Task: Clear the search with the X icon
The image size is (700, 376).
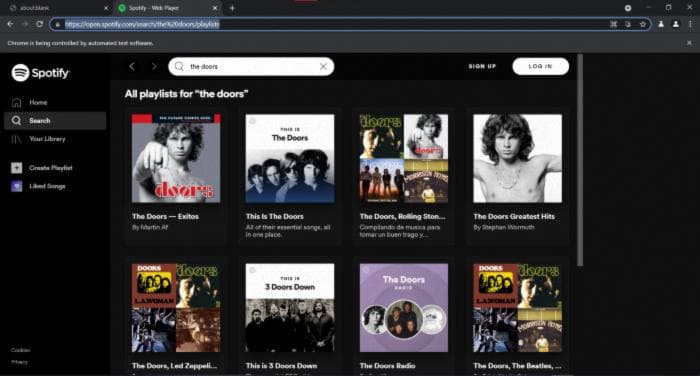Action: [x=323, y=67]
